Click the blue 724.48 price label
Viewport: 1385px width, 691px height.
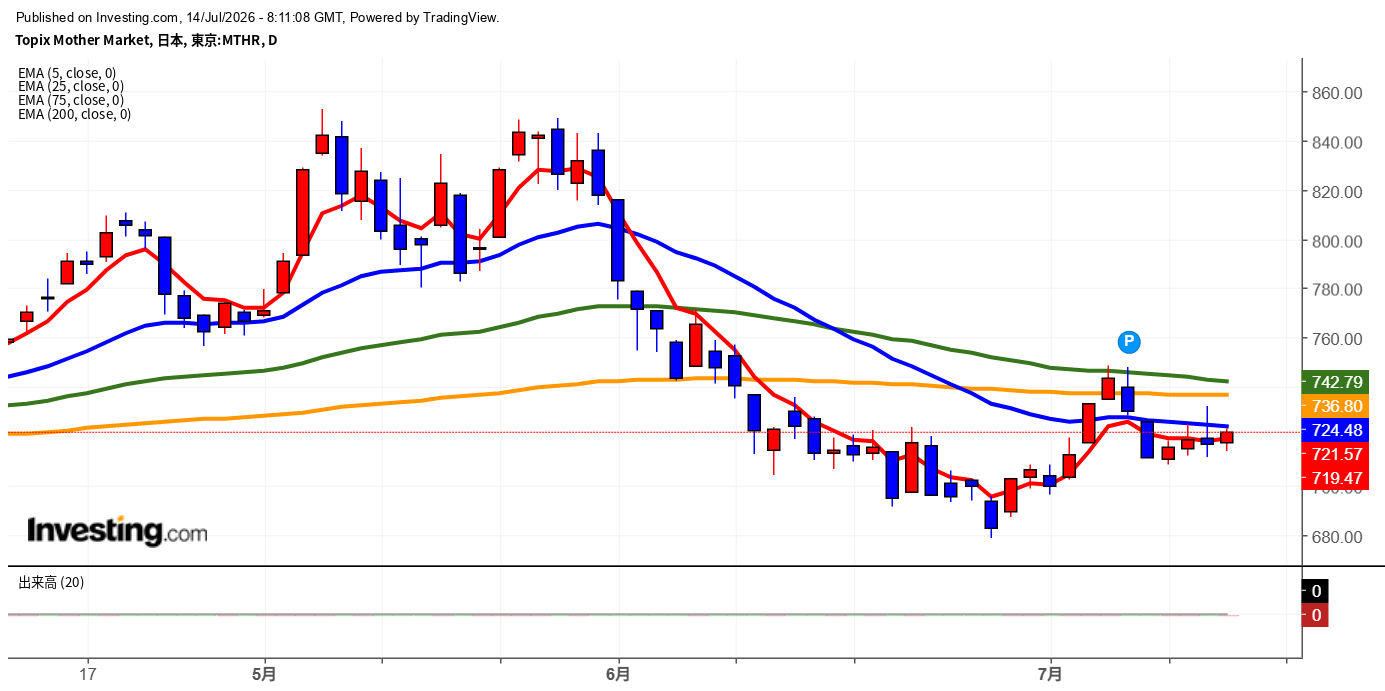(x=1337, y=430)
